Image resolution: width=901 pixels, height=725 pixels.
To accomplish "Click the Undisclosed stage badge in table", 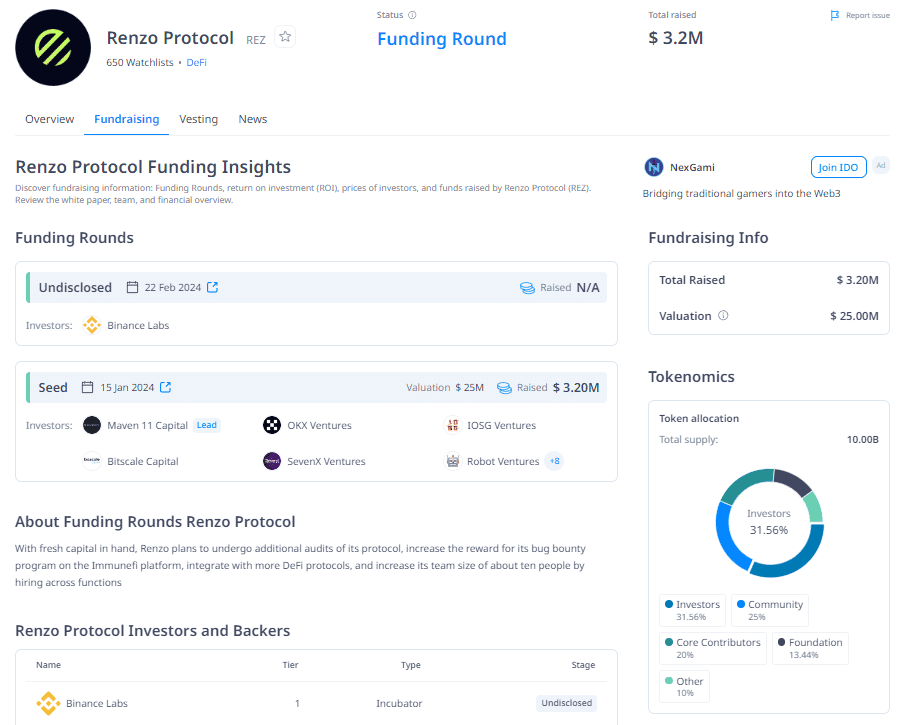I will coord(567,703).
